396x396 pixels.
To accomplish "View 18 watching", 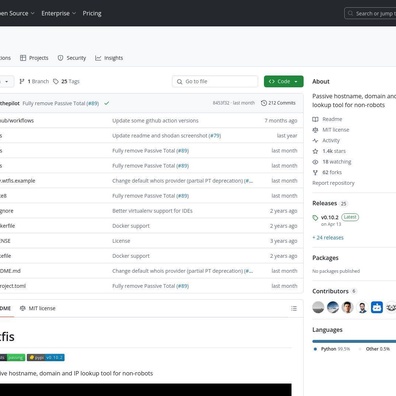I will [x=337, y=162].
